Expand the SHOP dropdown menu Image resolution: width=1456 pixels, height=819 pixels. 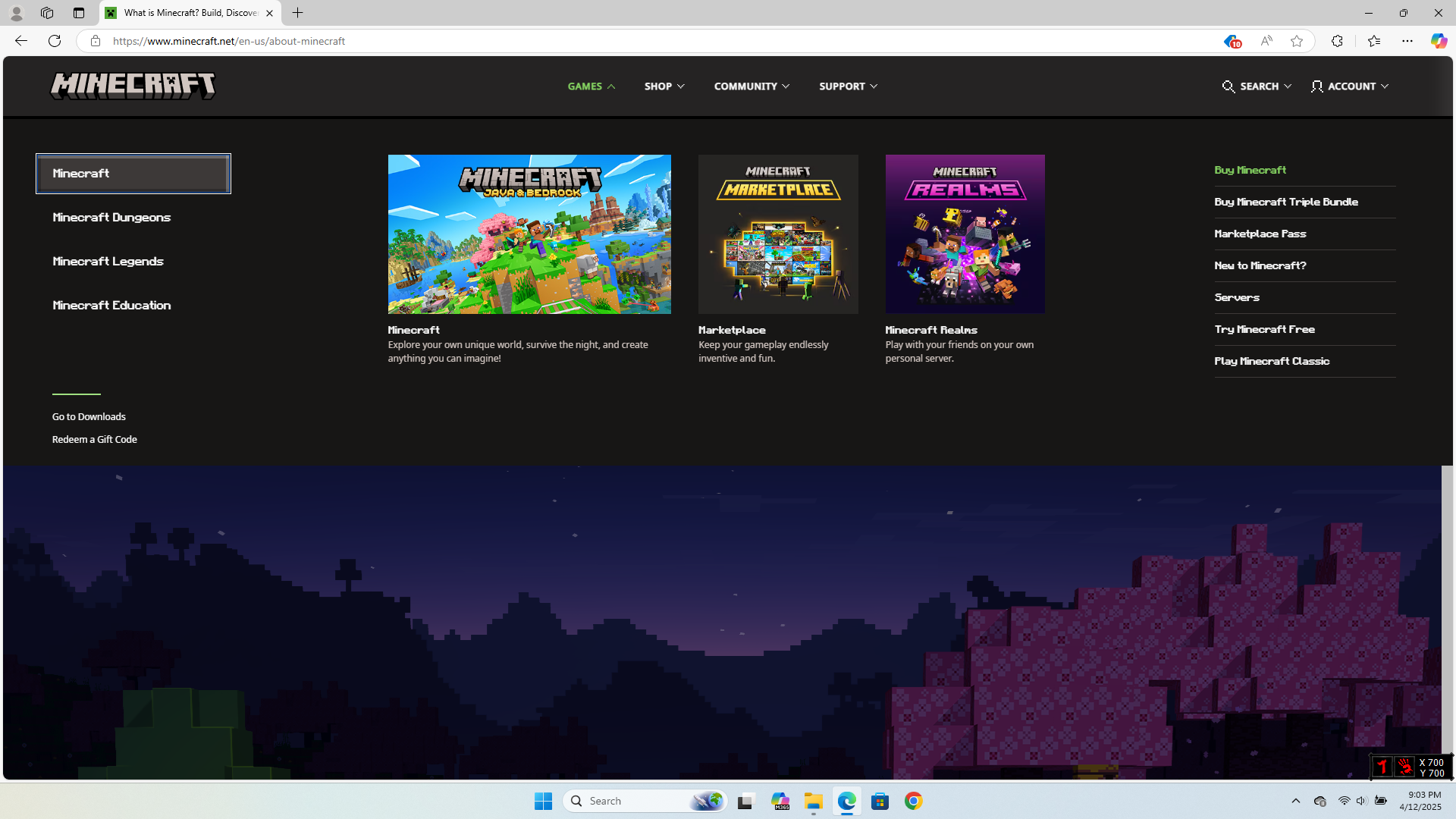(664, 86)
